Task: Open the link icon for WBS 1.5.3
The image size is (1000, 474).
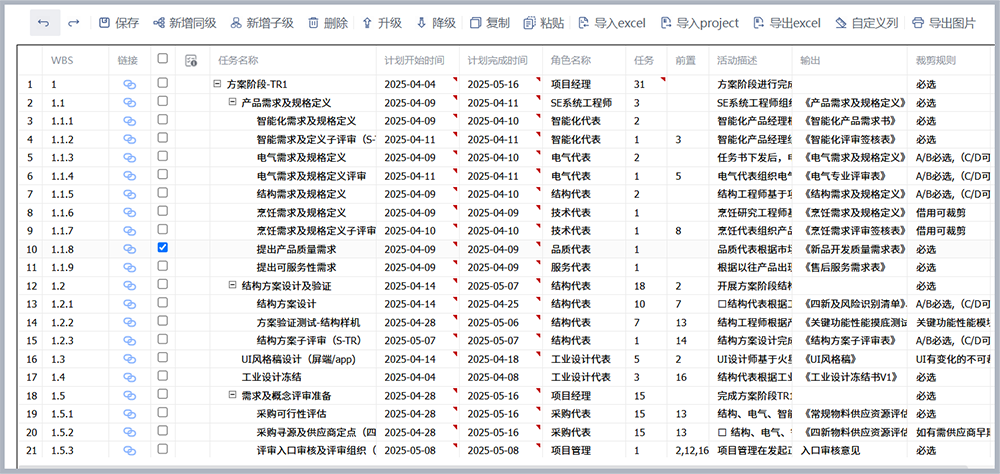Action: coord(129,450)
